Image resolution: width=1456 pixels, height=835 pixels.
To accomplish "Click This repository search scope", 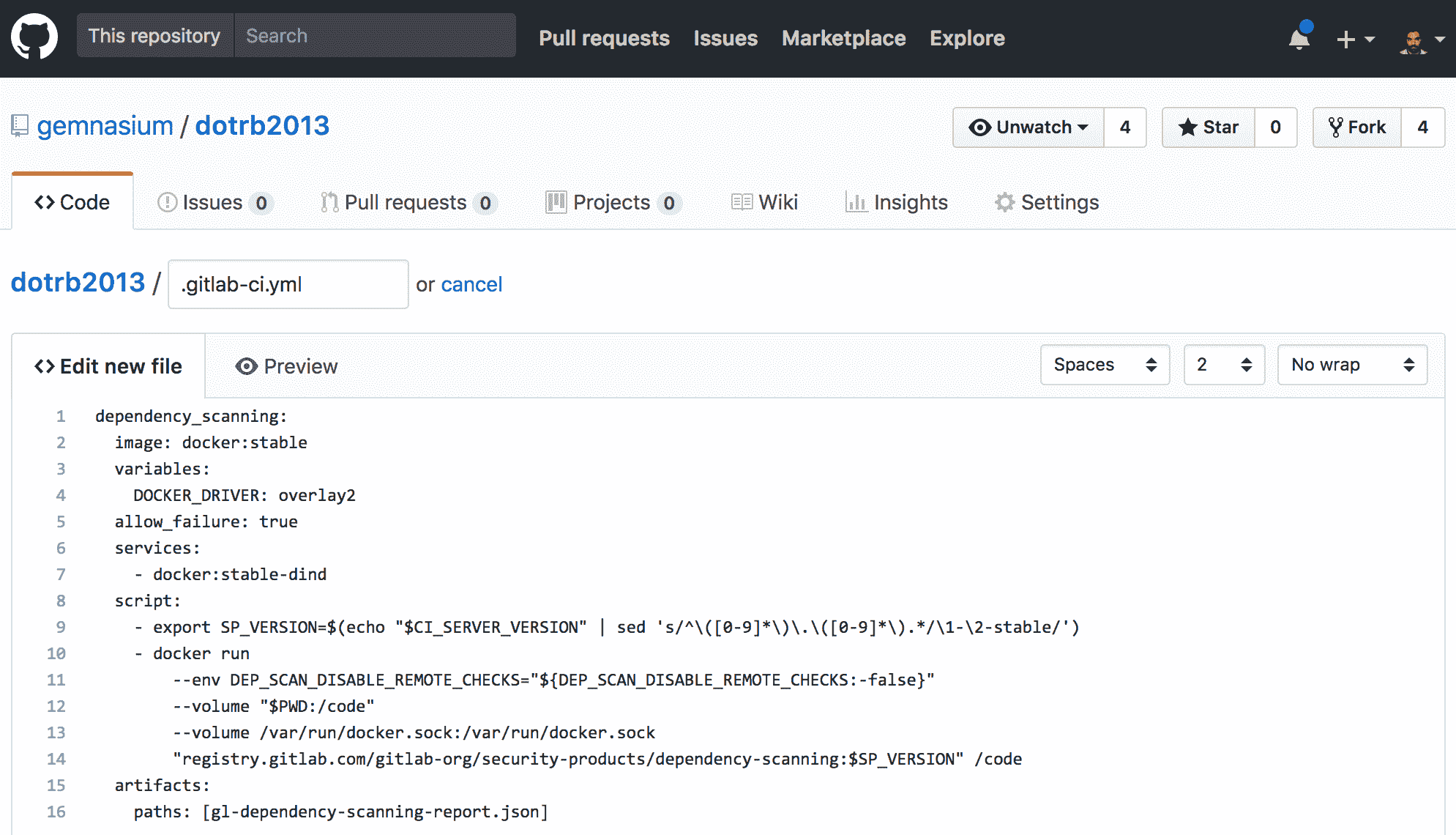I will [154, 35].
